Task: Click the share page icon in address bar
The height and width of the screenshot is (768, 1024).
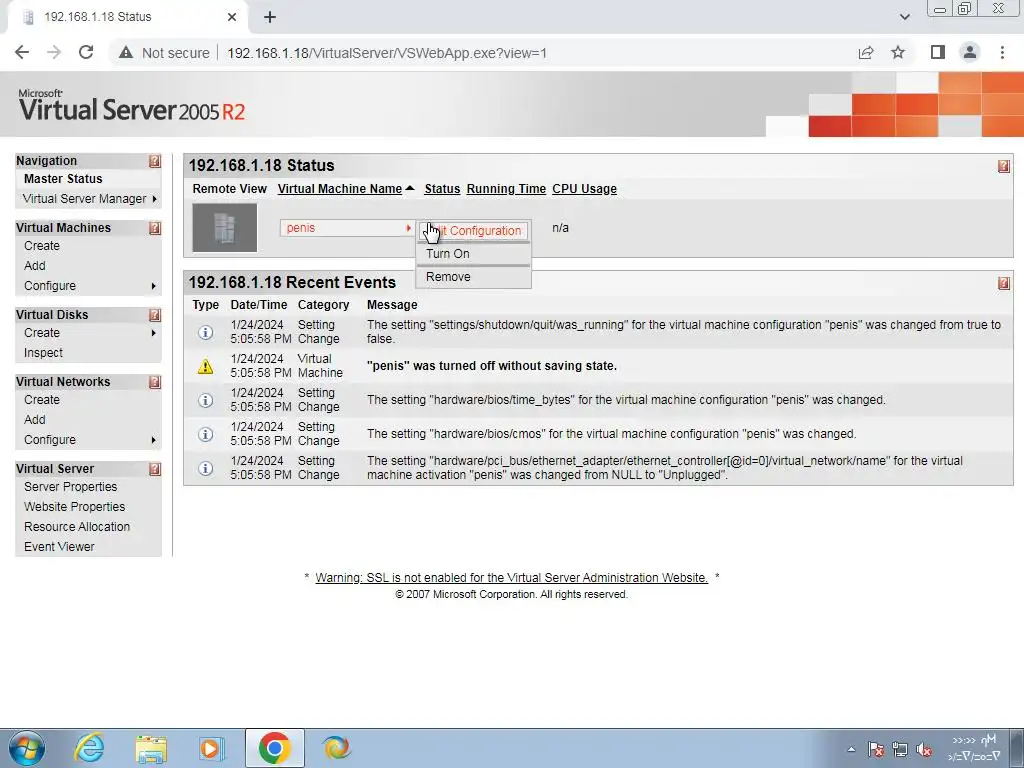Action: [x=866, y=52]
